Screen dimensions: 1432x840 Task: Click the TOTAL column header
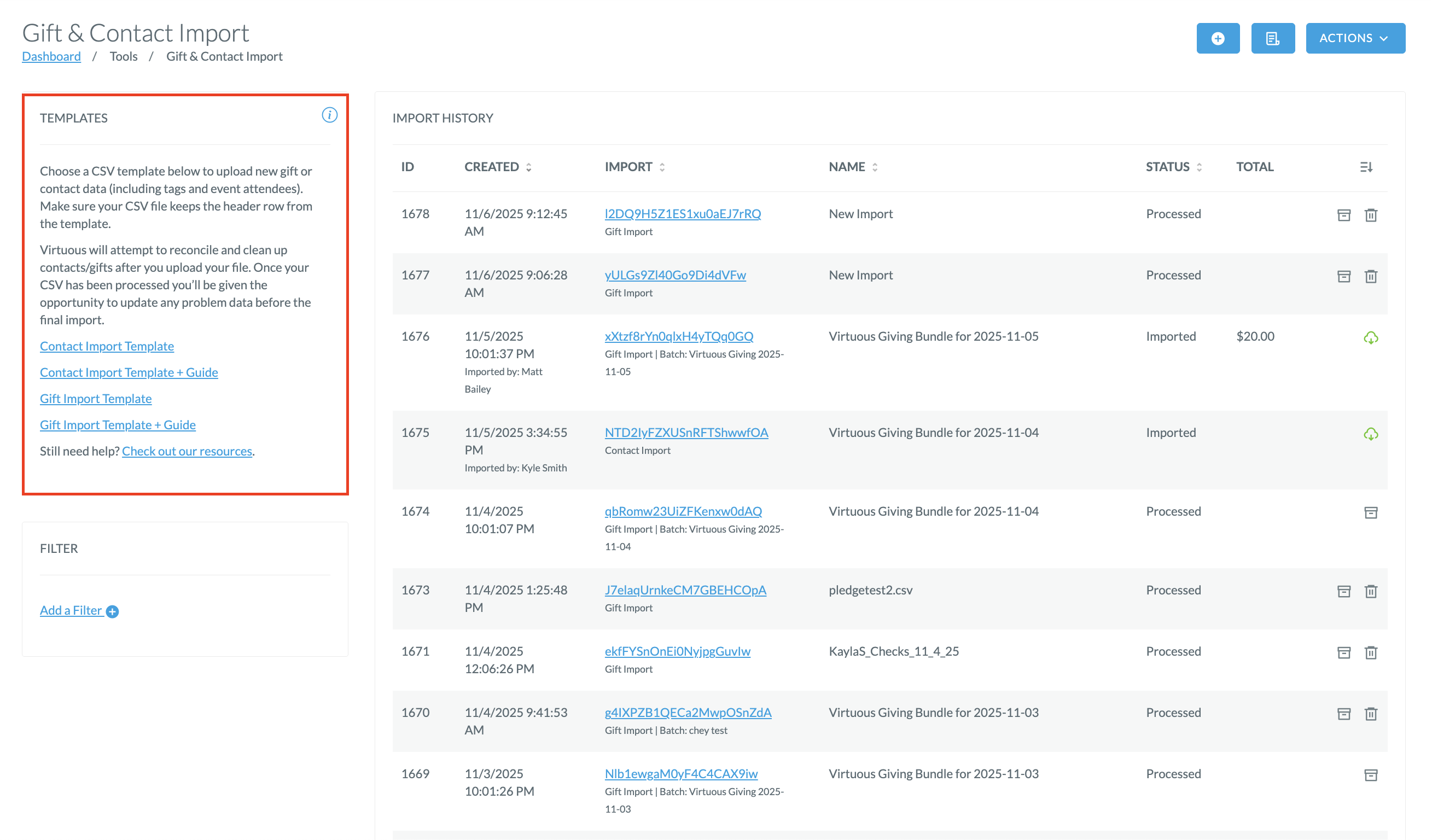tap(1255, 167)
